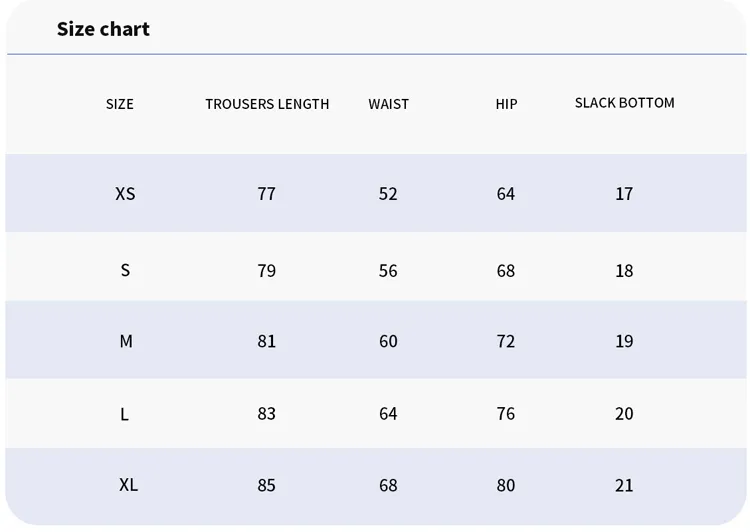
Task: Click slack bottom value 20
Action: click(x=624, y=414)
